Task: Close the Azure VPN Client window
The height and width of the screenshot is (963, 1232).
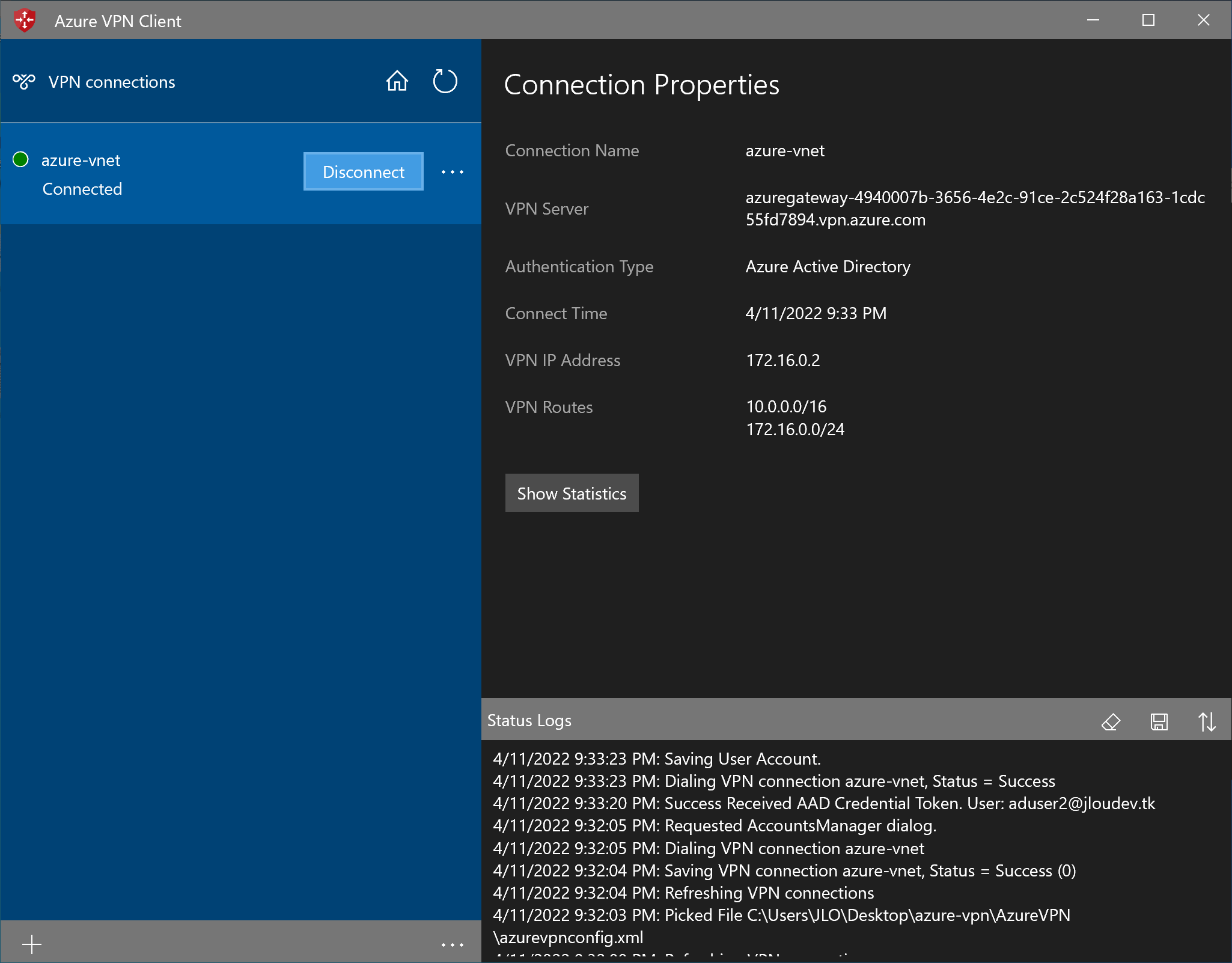Action: (x=1203, y=20)
